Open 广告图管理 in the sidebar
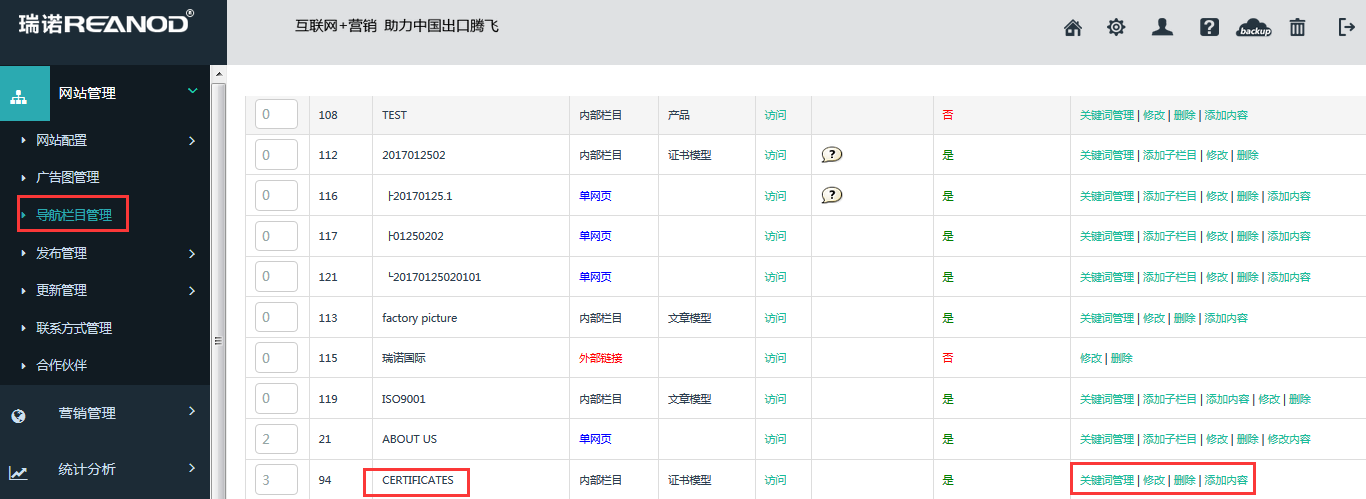The image size is (1366, 499). click(x=68, y=177)
